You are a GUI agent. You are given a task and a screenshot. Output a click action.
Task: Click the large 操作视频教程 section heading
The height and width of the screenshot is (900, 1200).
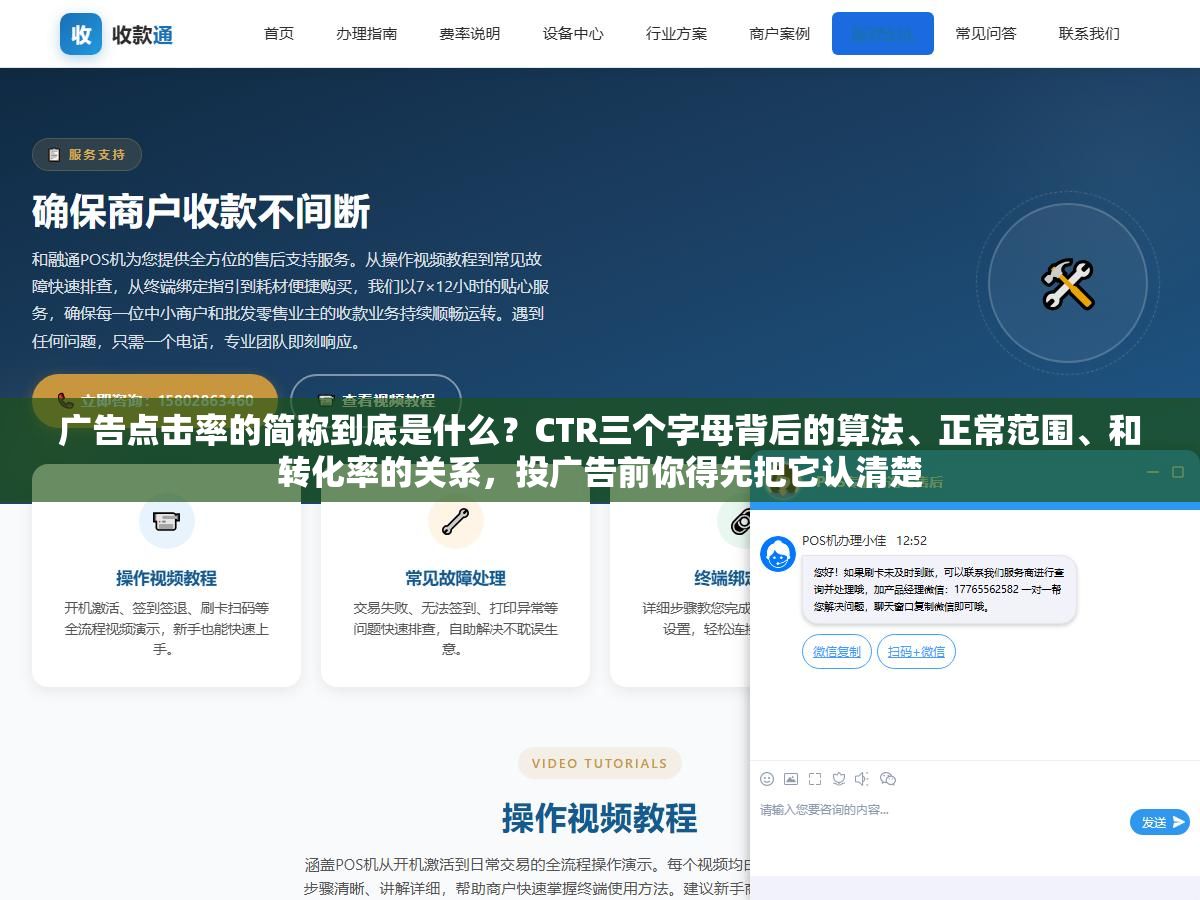(600, 818)
